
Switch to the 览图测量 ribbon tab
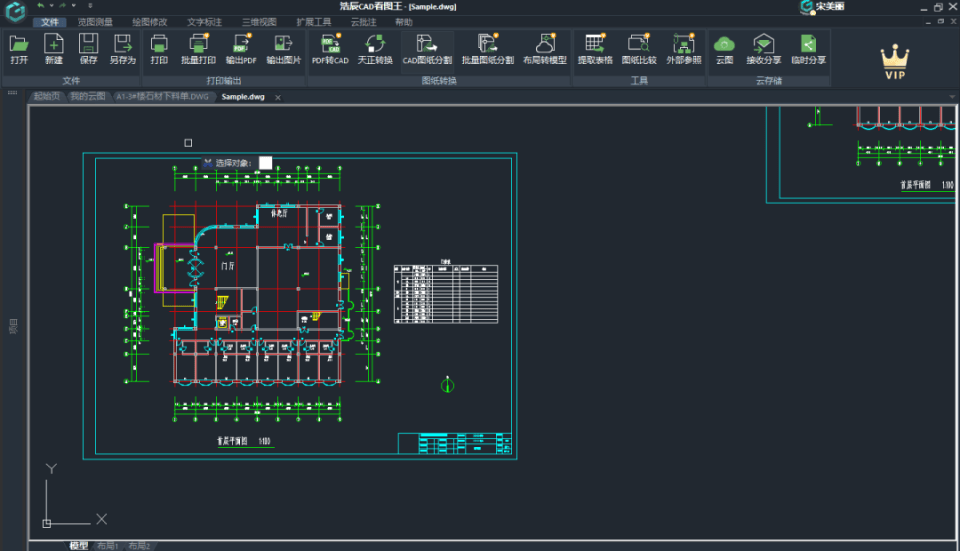(x=95, y=22)
